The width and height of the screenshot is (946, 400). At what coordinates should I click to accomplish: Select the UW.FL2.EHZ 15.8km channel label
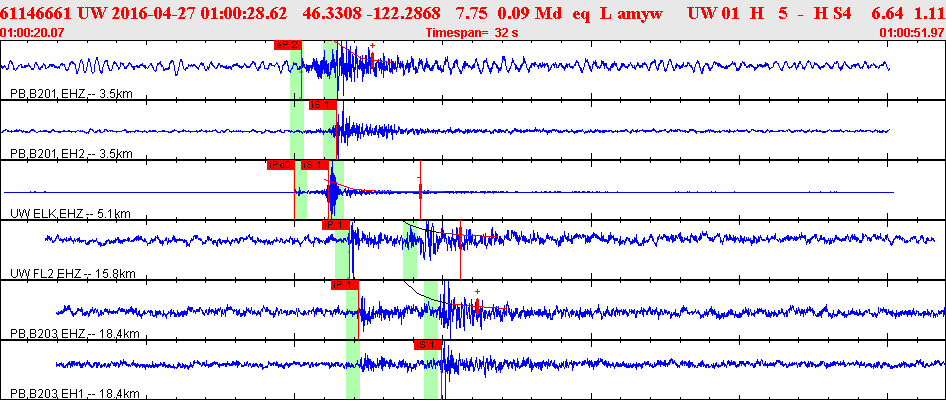click(73, 274)
